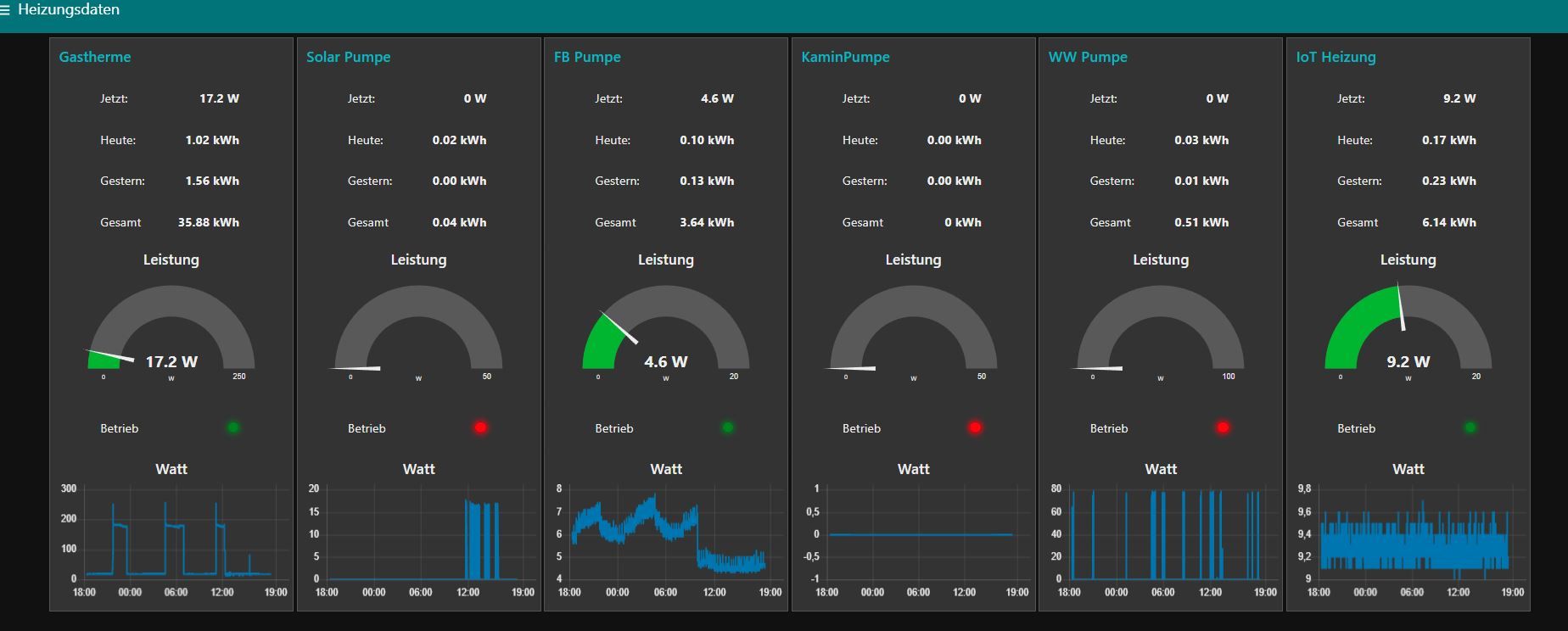
Task: Click the Solar Pumpe red Betrieb LED
Action: pos(480,427)
